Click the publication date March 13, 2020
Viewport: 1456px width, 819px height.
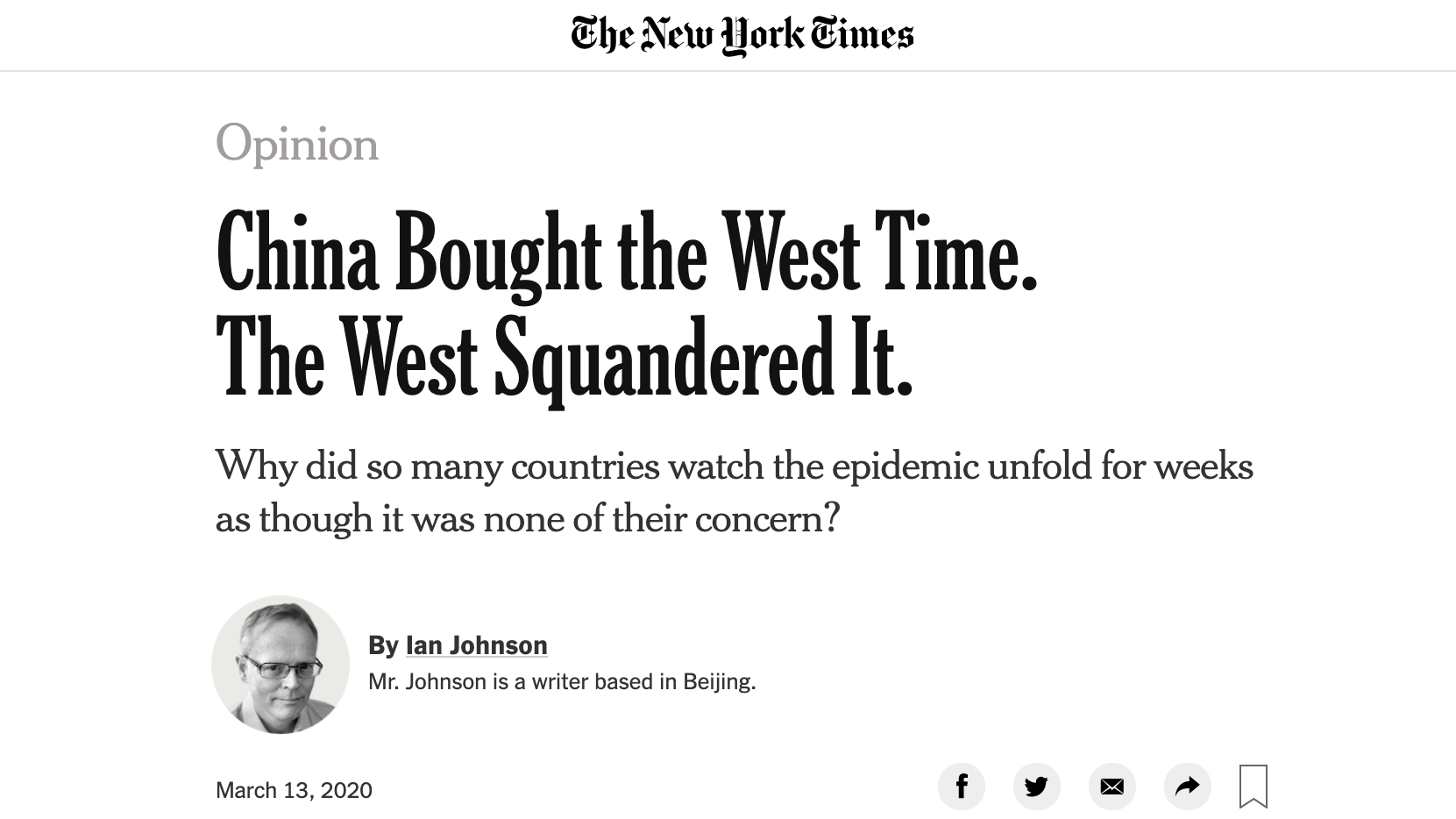294,790
